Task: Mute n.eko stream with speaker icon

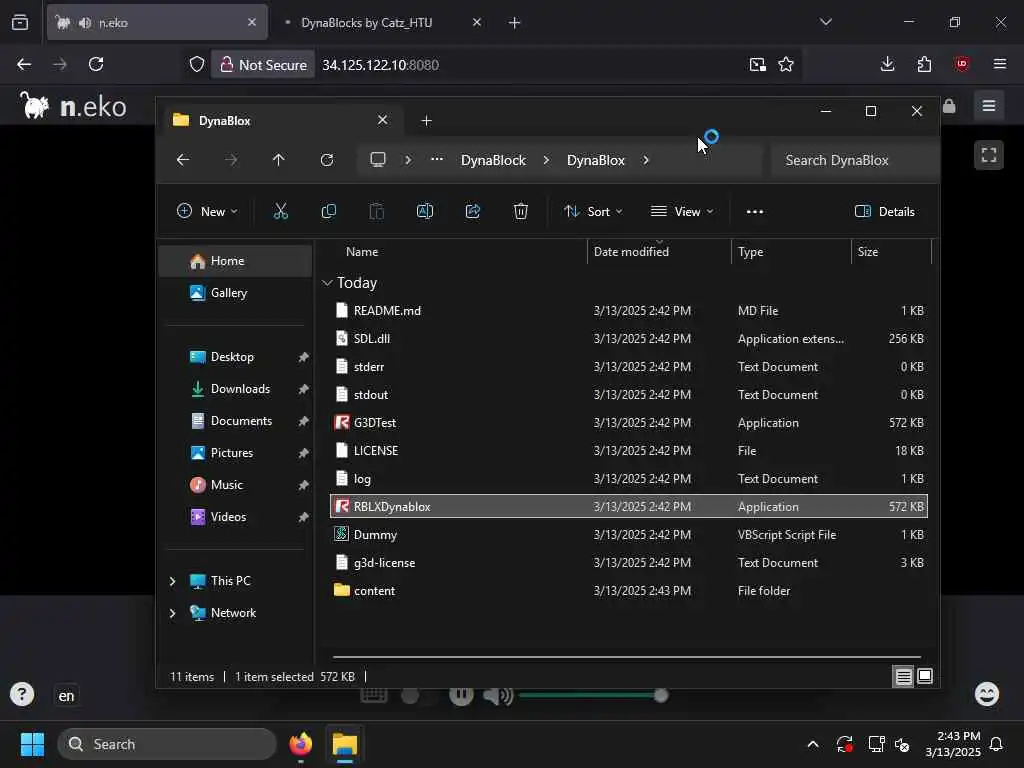Action: [498, 696]
